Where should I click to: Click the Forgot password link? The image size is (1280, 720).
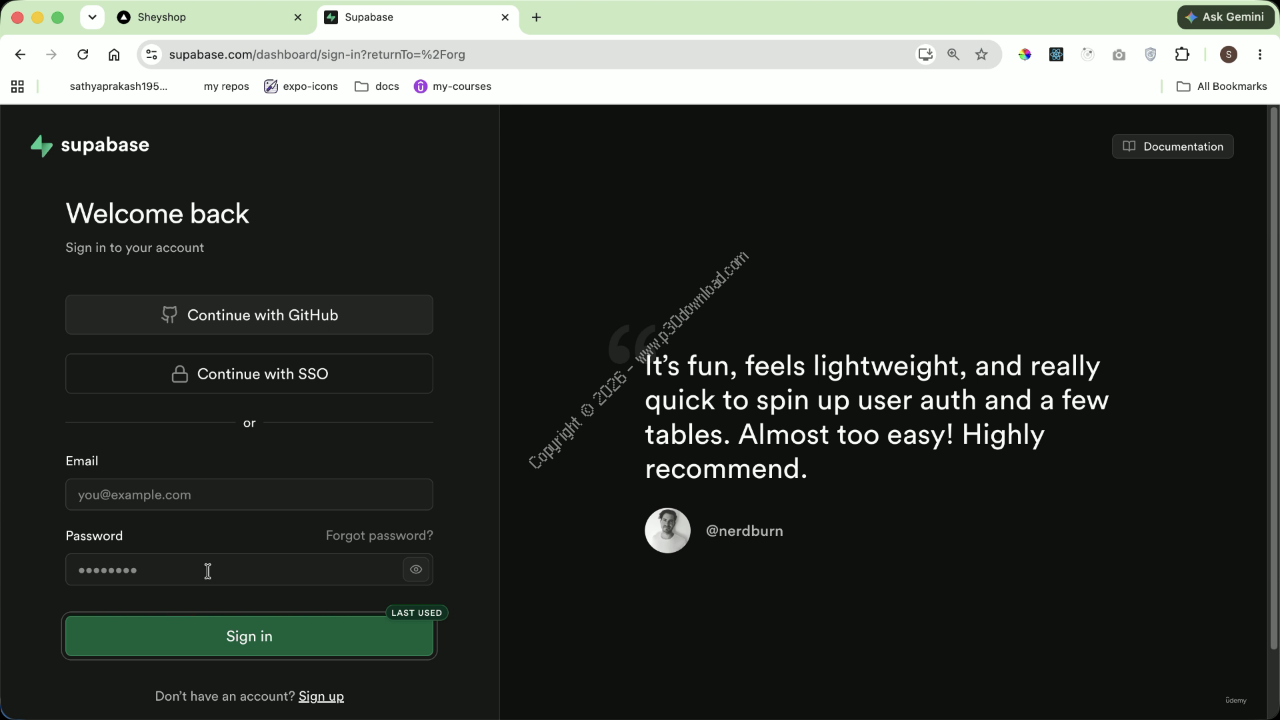point(379,536)
